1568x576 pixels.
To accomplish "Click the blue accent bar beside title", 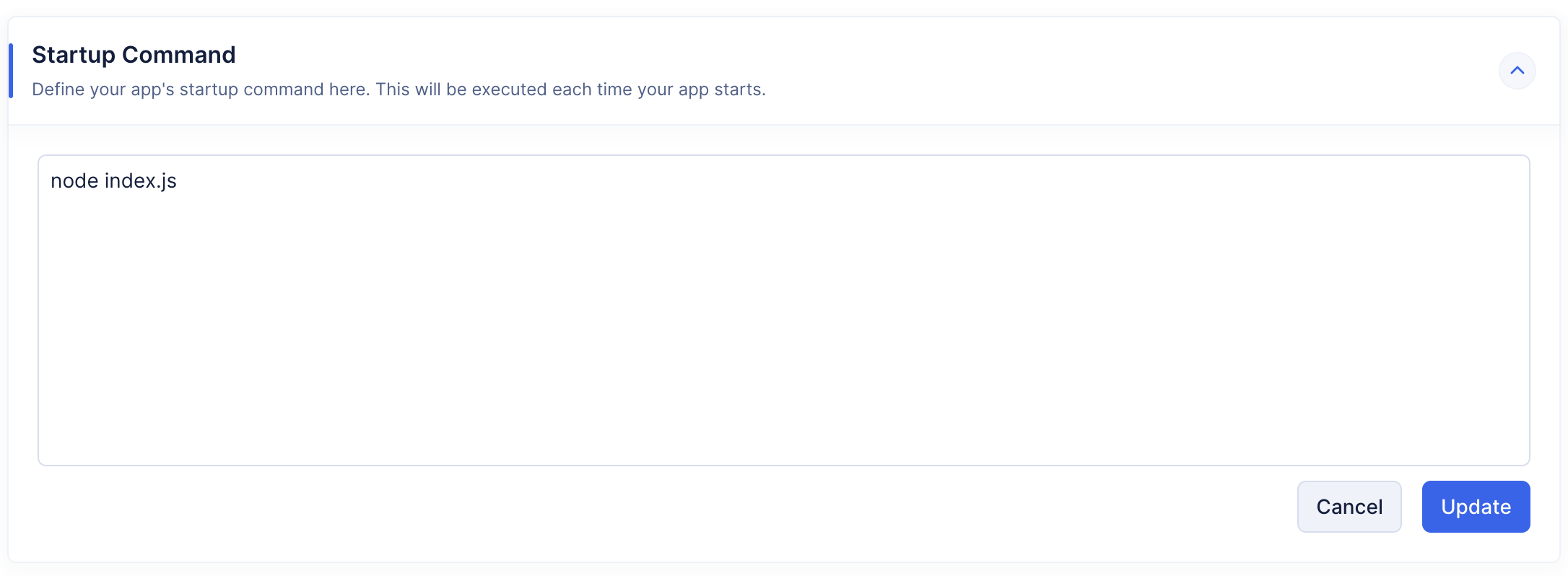I will (x=11, y=71).
